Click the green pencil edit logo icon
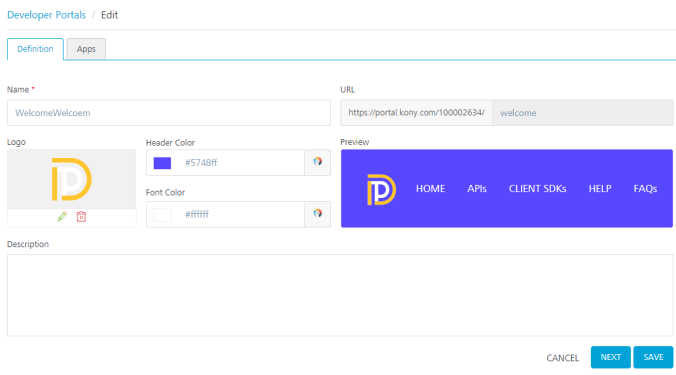 point(62,216)
